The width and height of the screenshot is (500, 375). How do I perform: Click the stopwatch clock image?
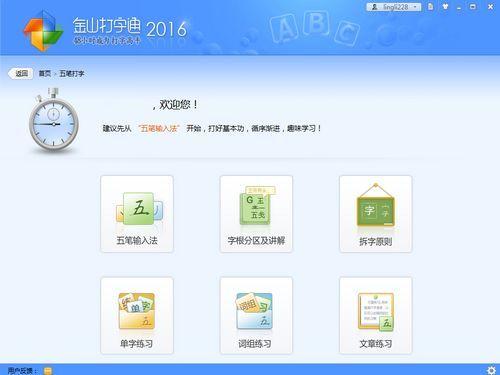tap(54, 121)
